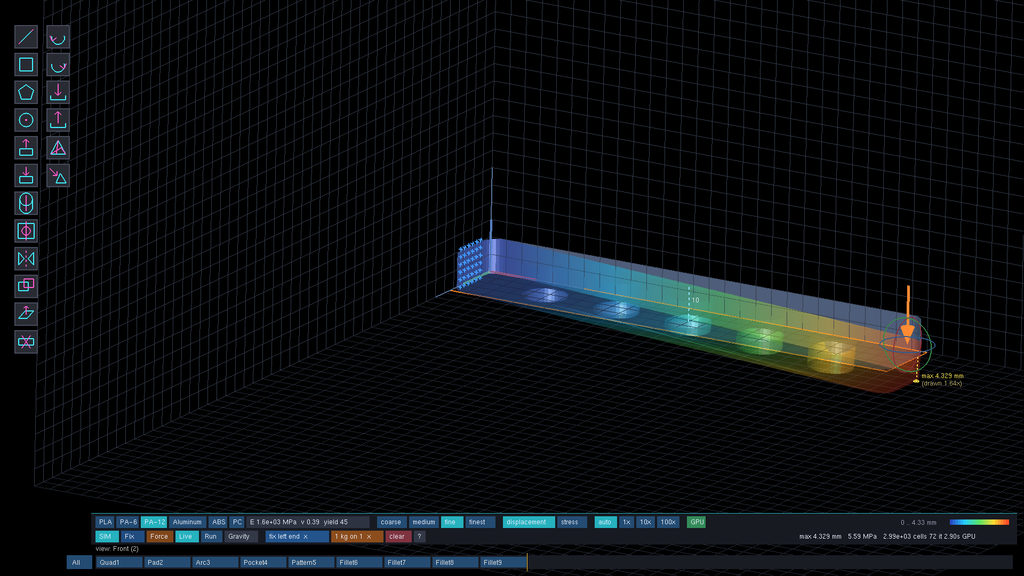
Task: Select the Hole tool icon
Action: [26, 231]
